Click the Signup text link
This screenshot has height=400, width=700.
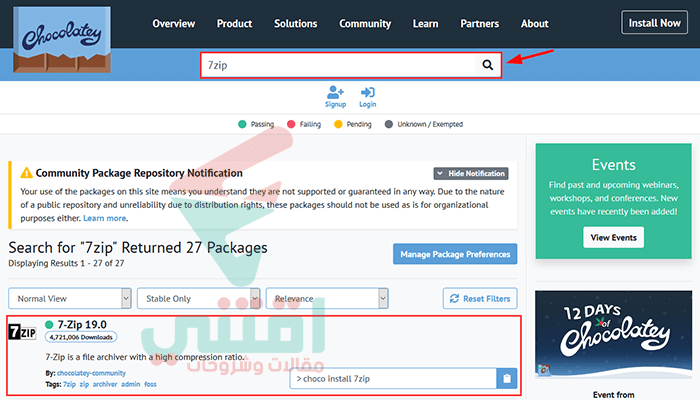[335, 104]
